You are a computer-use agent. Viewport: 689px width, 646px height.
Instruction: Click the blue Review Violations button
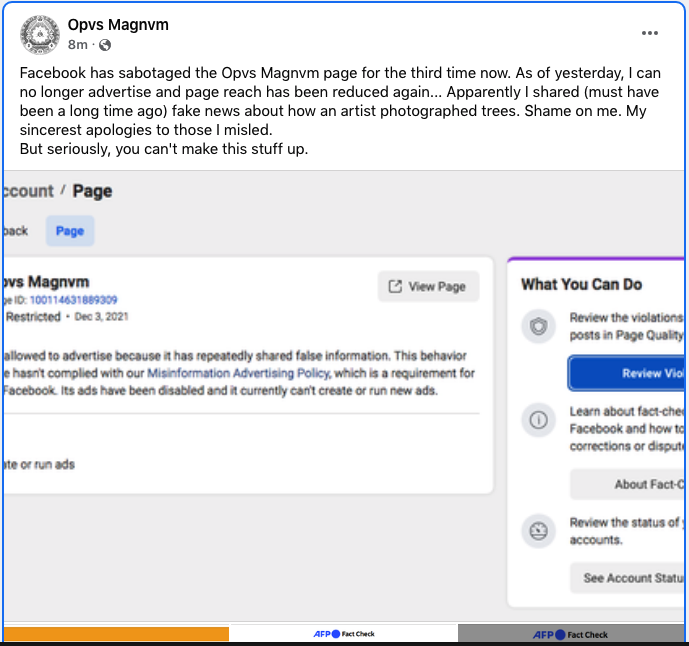(627, 373)
